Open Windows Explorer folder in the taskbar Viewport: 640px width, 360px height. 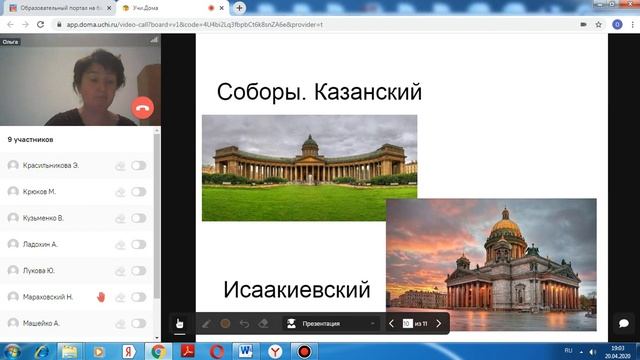[x=70, y=351]
